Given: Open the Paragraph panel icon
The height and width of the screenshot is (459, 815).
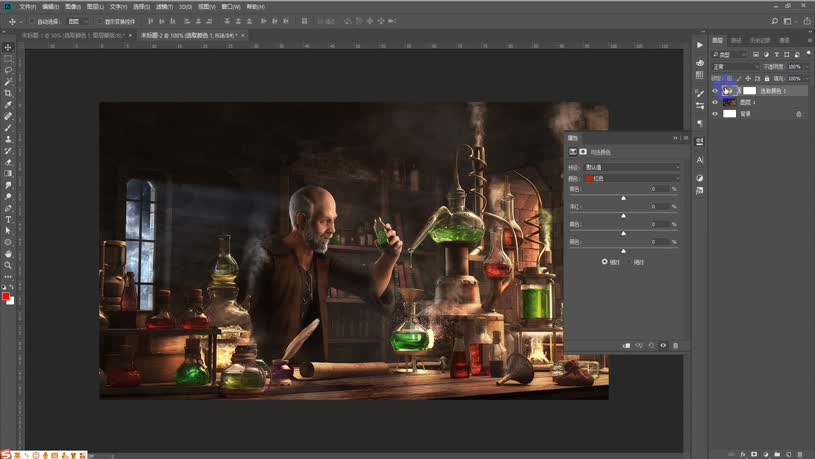Looking at the screenshot, I should pos(700,123).
